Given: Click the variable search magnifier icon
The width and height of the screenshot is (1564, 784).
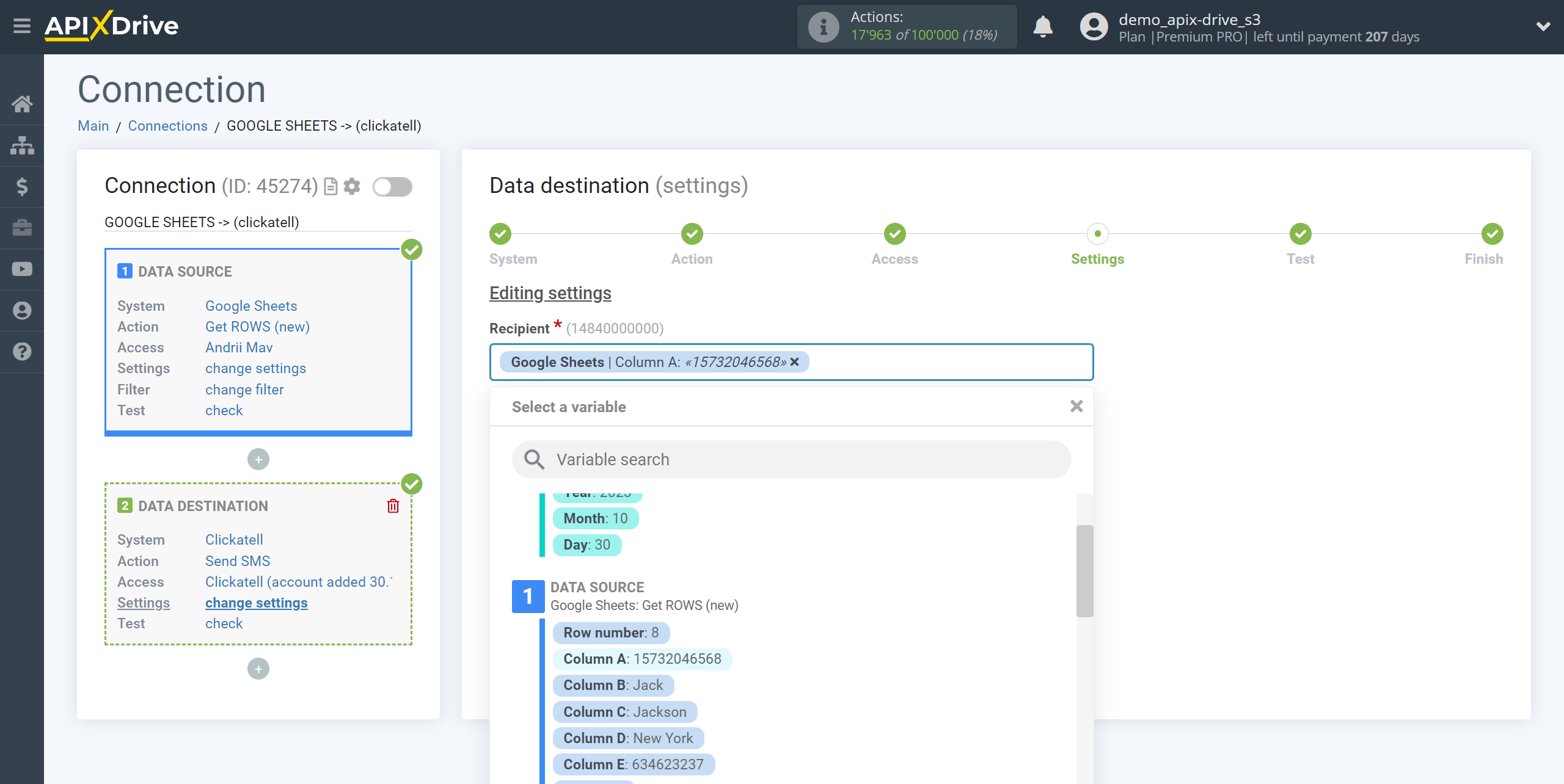Looking at the screenshot, I should pyautogui.click(x=534, y=459).
